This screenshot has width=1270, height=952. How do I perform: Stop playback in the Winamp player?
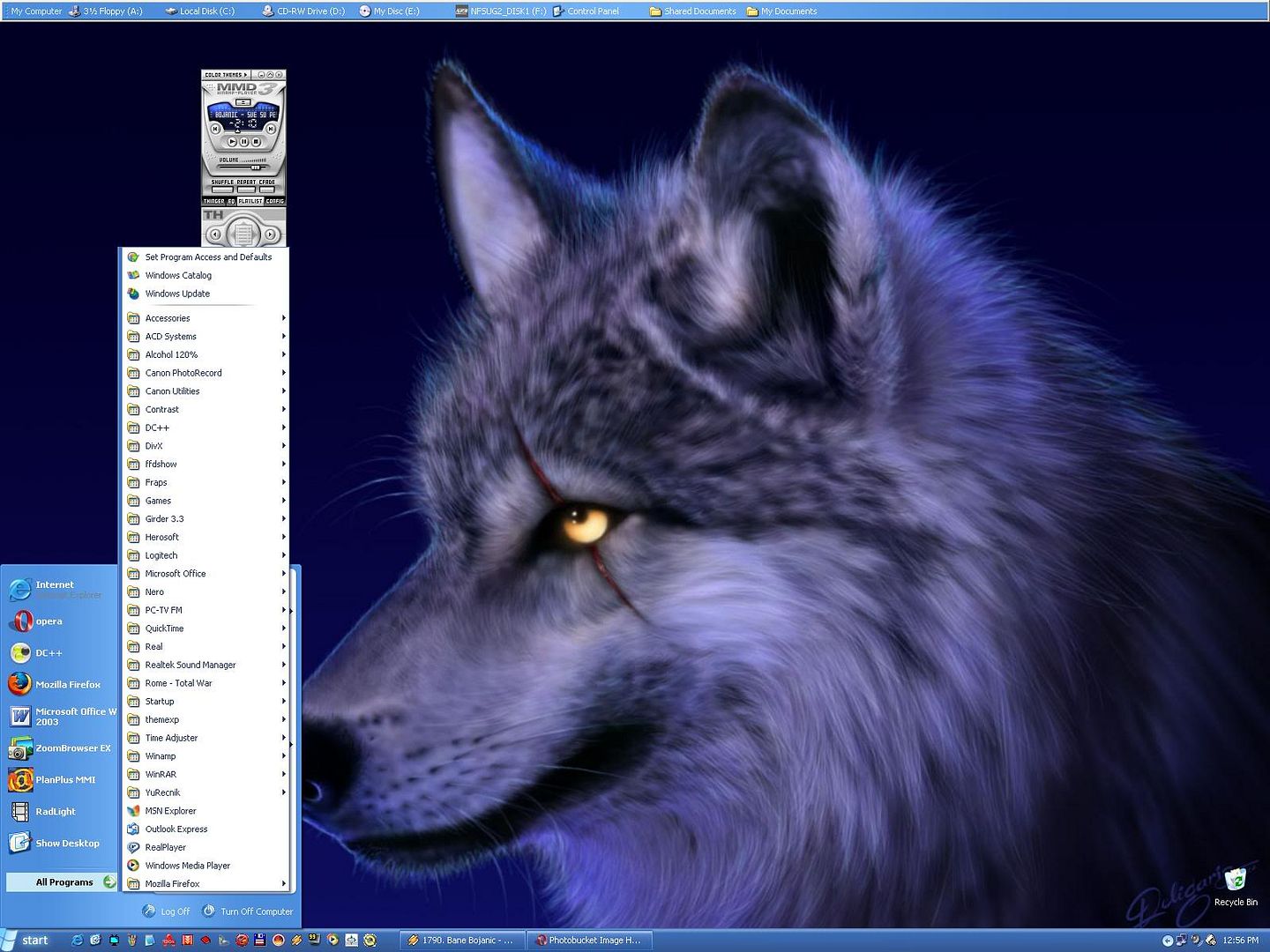click(256, 141)
